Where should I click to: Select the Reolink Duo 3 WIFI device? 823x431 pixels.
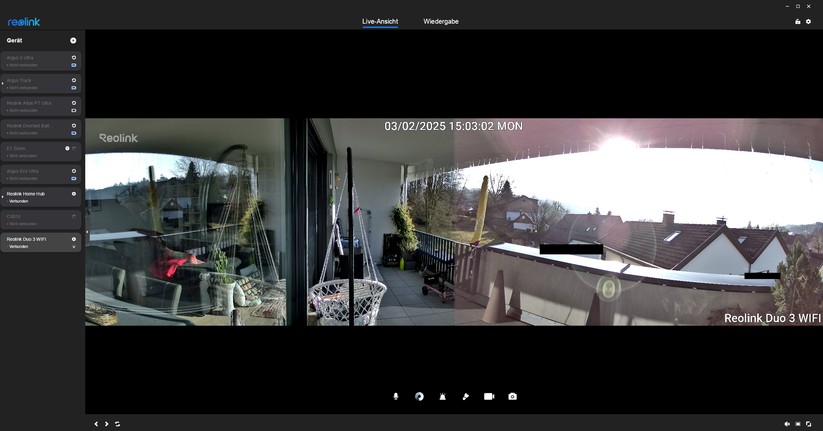[x=41, y=242]
